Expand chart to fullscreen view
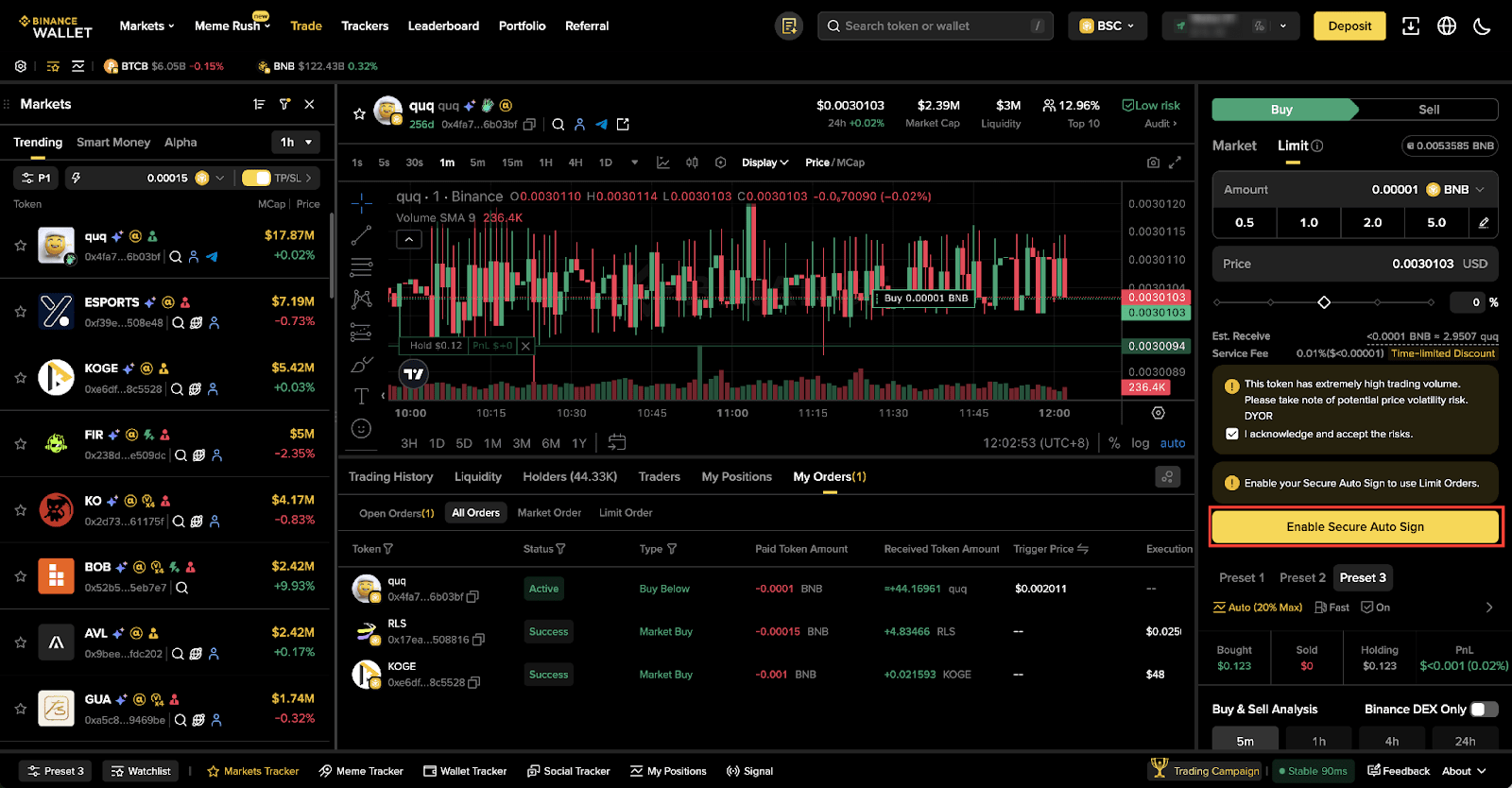Screen dimensions: 1512x788 (x=1176, y=163)
